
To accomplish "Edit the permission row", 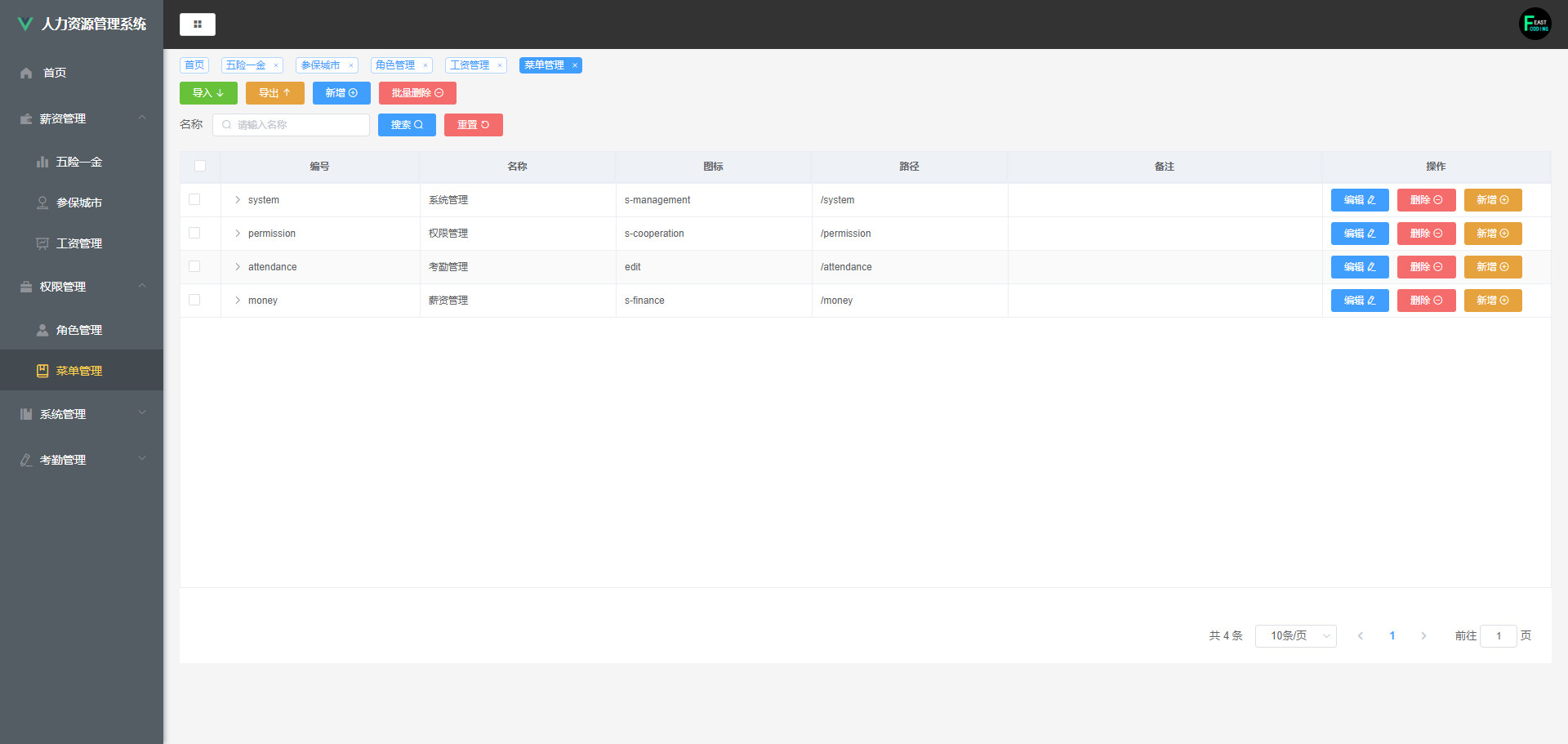I will pos(1360,234).
